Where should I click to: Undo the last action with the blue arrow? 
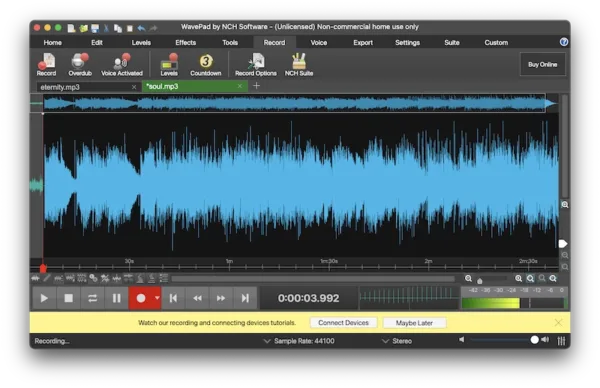[142, 28]
